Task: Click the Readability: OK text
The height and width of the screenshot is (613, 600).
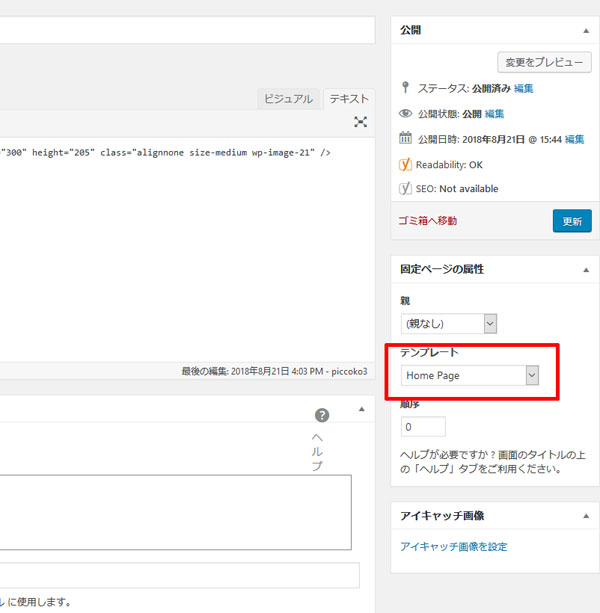Action: [449, 165]
